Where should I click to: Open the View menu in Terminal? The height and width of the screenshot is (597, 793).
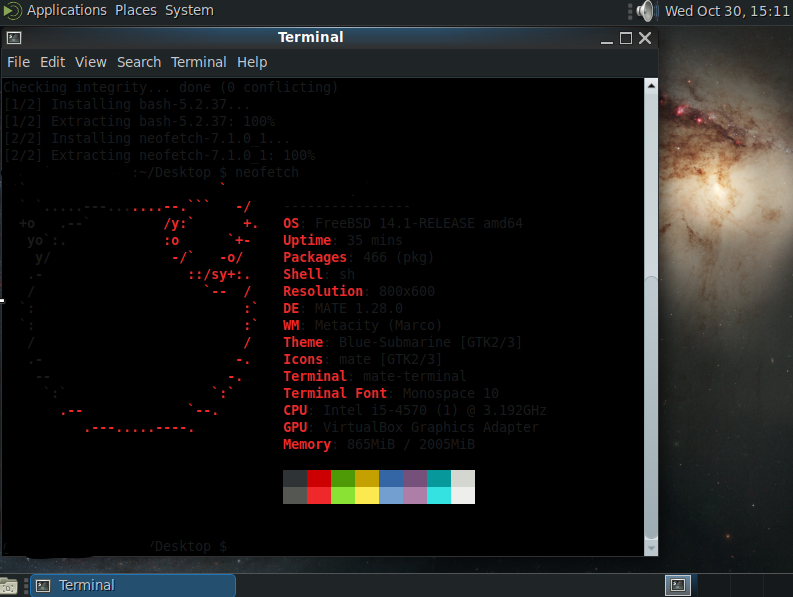click(91, 62)
